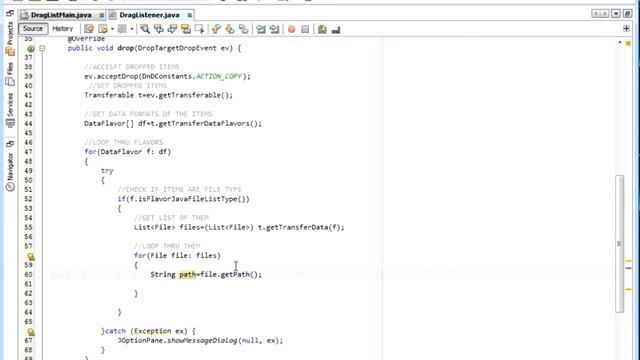Start macro recording with red circle icon
This screenshot has width=640, height=360.
tap(291, 29)
